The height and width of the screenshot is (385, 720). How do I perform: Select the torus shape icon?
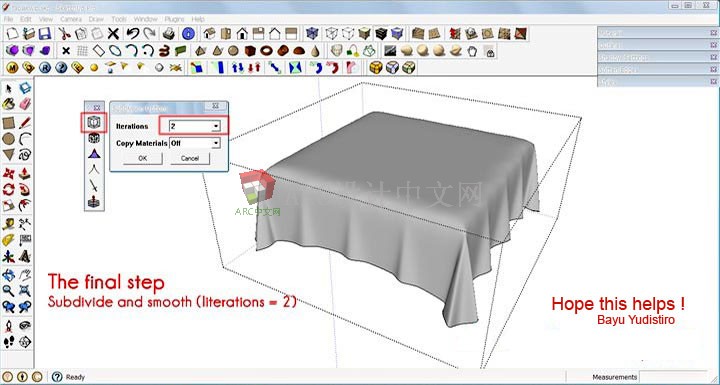(x=266, y=51)
